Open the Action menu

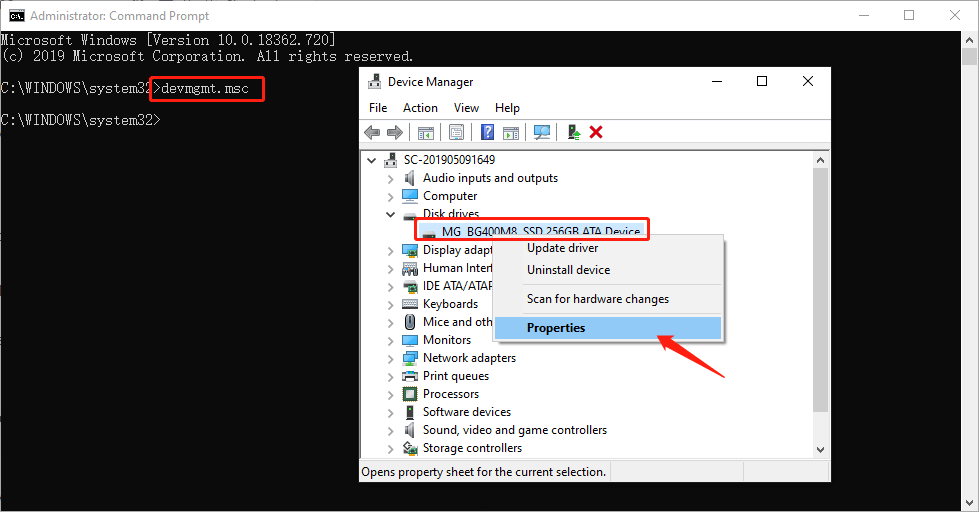[x=420, y=108]
